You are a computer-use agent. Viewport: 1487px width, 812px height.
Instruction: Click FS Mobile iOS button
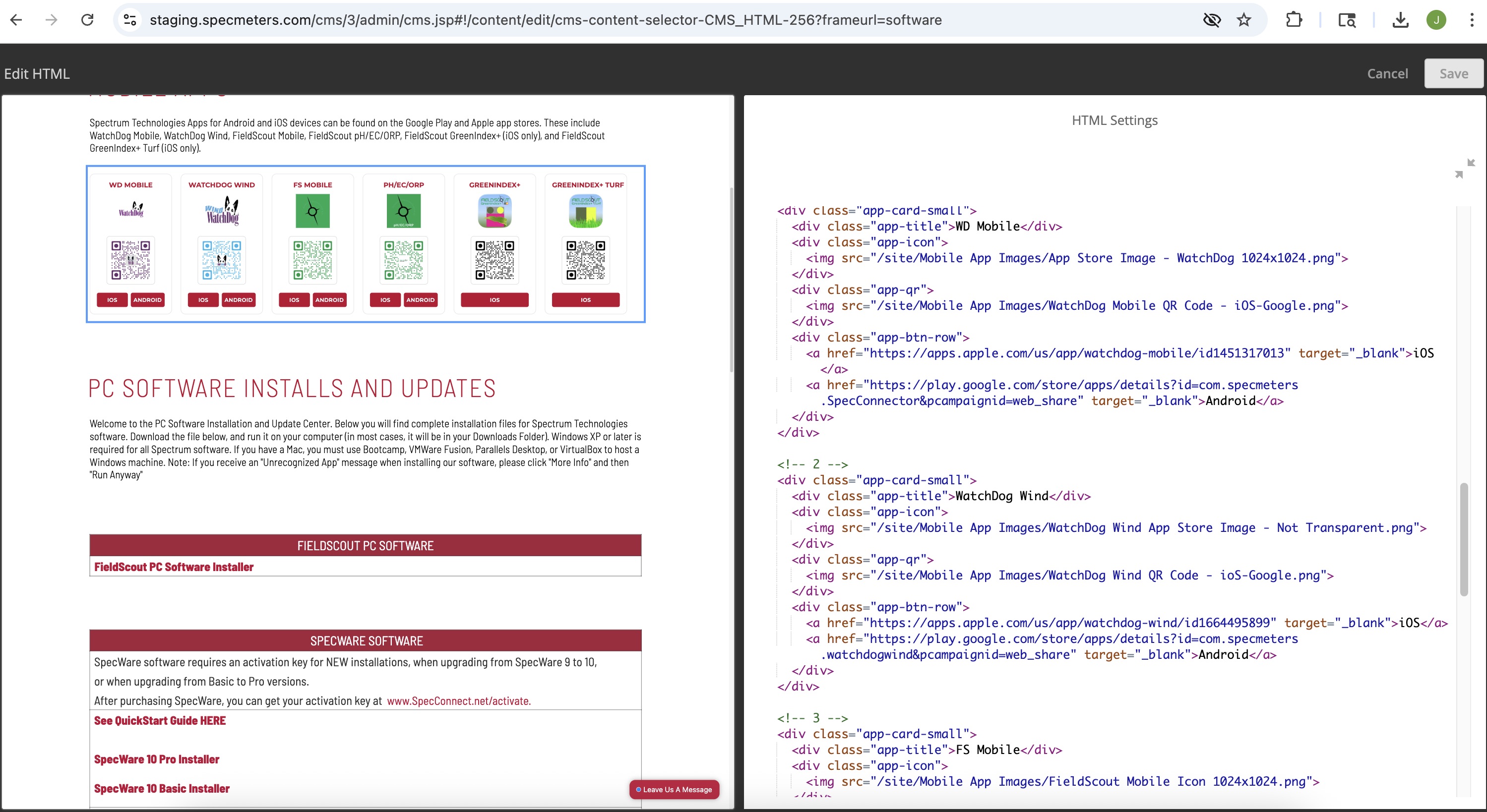click(x=295, y=299)
